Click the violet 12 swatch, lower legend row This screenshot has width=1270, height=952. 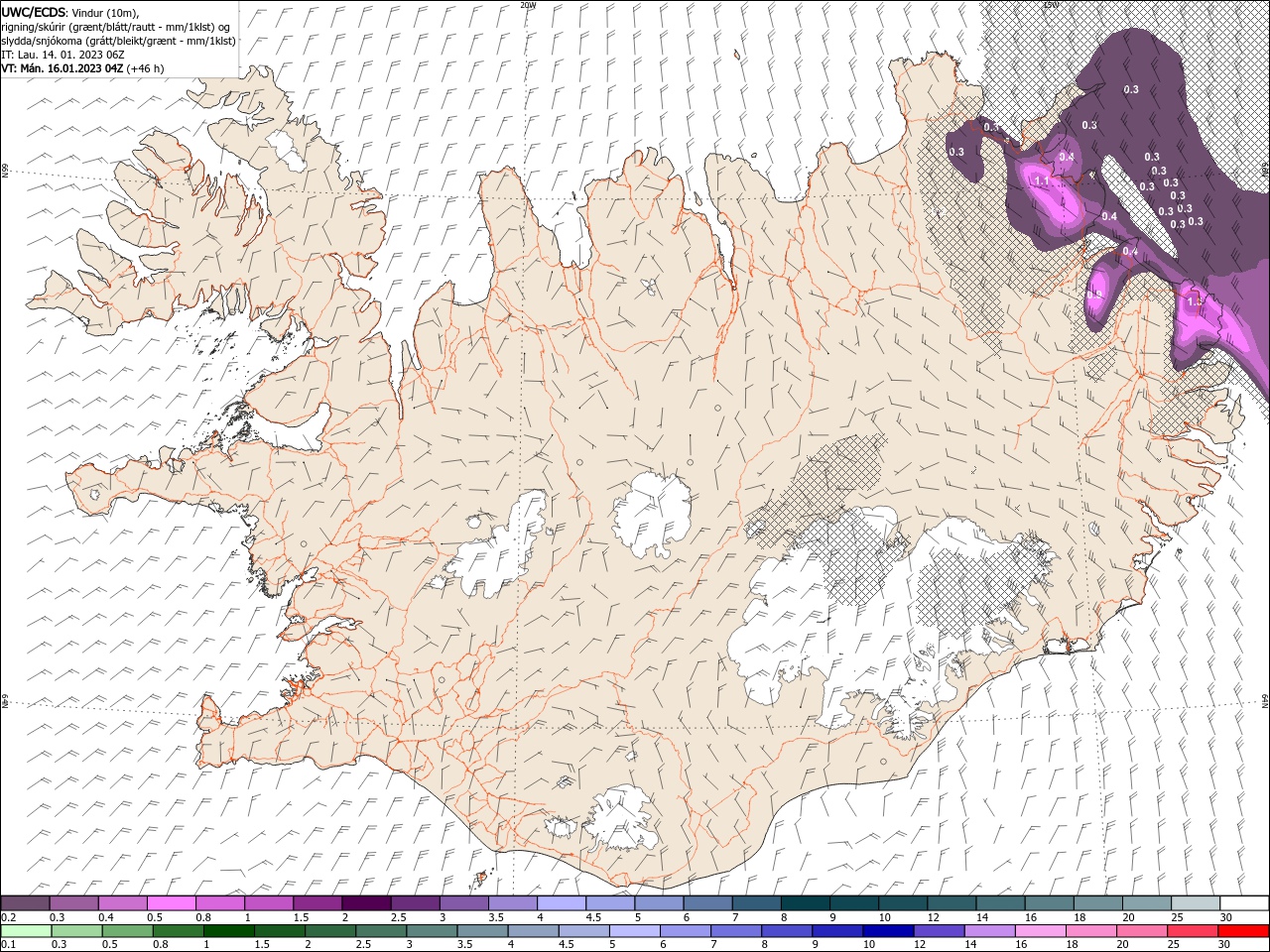tap(939, 930)
